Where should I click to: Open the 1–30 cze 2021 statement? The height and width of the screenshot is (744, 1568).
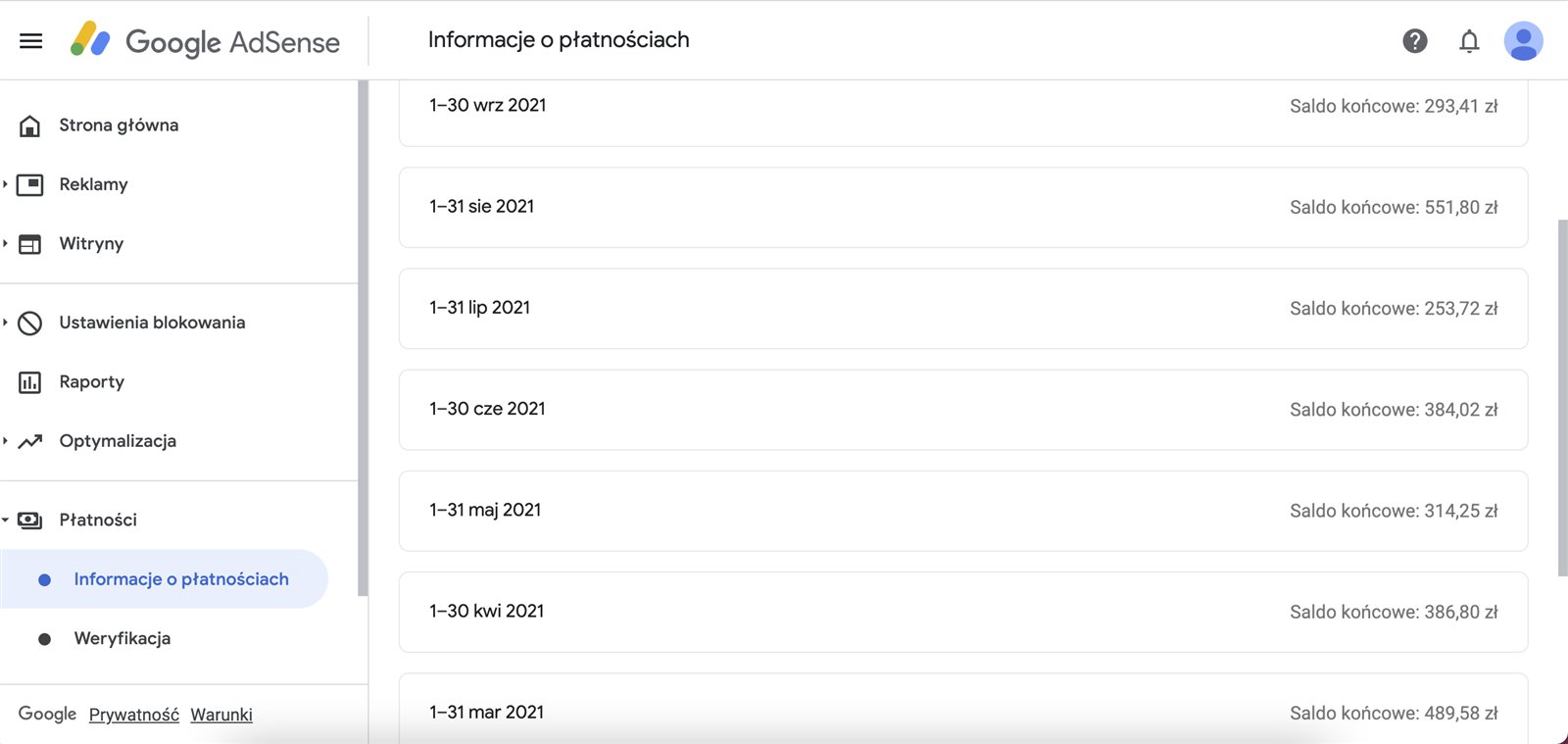pyautogui.click(x=962, y=410)
